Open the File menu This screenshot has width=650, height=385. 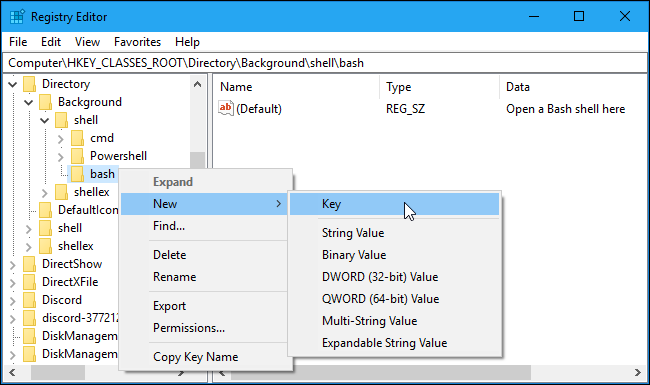pos(18,42)
